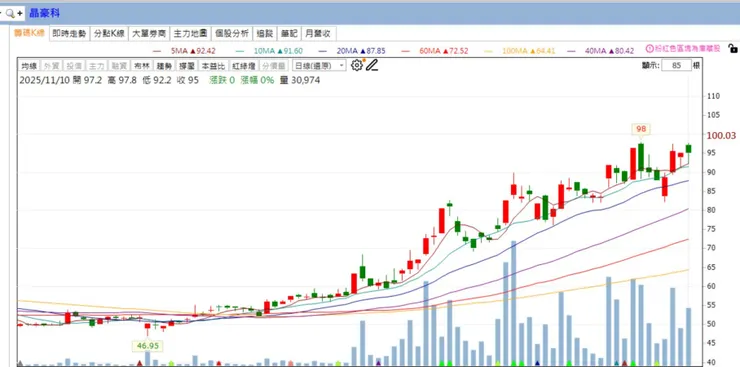Open the 個股分析 tab
Image resolution: width=740 pixels, height=367 pixels.
point(232,33)
